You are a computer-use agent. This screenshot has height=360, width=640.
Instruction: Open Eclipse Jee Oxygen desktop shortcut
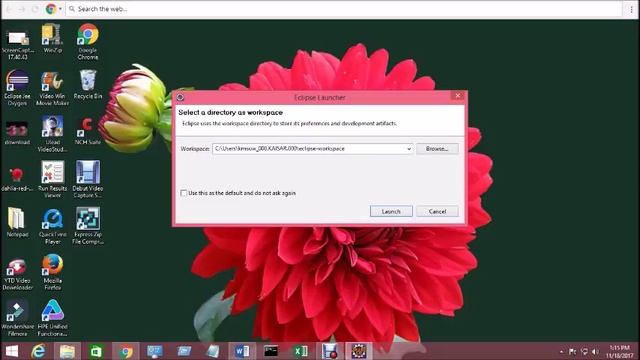tap(17, 88)
